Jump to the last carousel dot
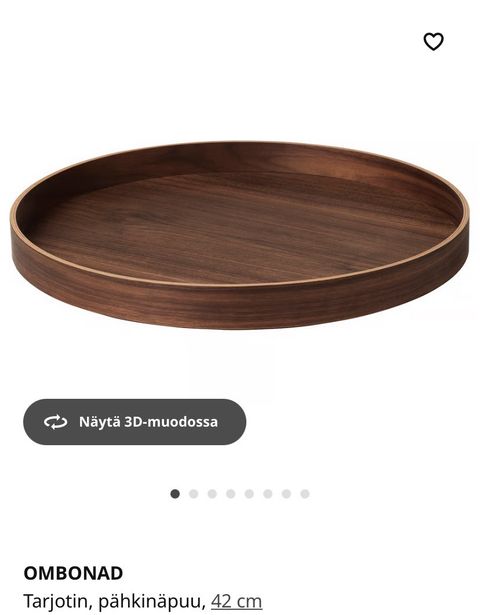The width and height of the screenshot is (480, 615). [x=305, y=494]
